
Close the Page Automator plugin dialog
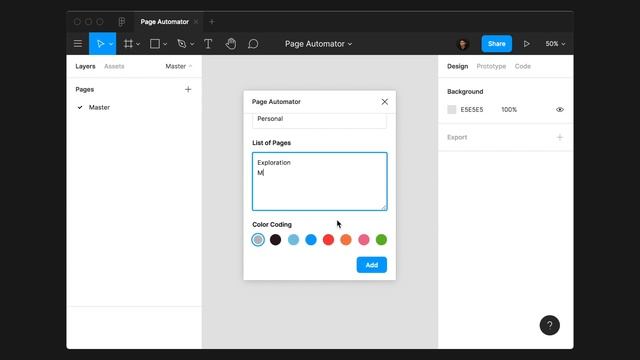coord(384,102)
